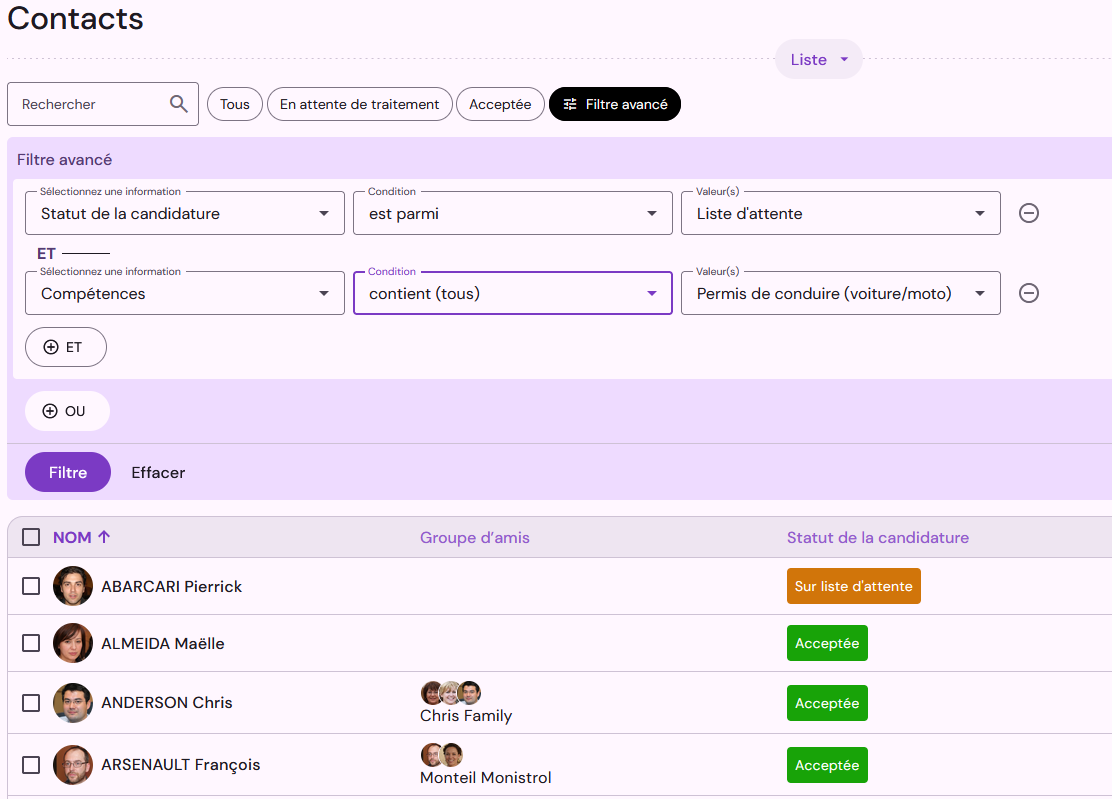Open the 'est parmi' condition dropdown
Image resolution: width=1112 pixels, height=799 pixels.
click(x=513, y=213)
